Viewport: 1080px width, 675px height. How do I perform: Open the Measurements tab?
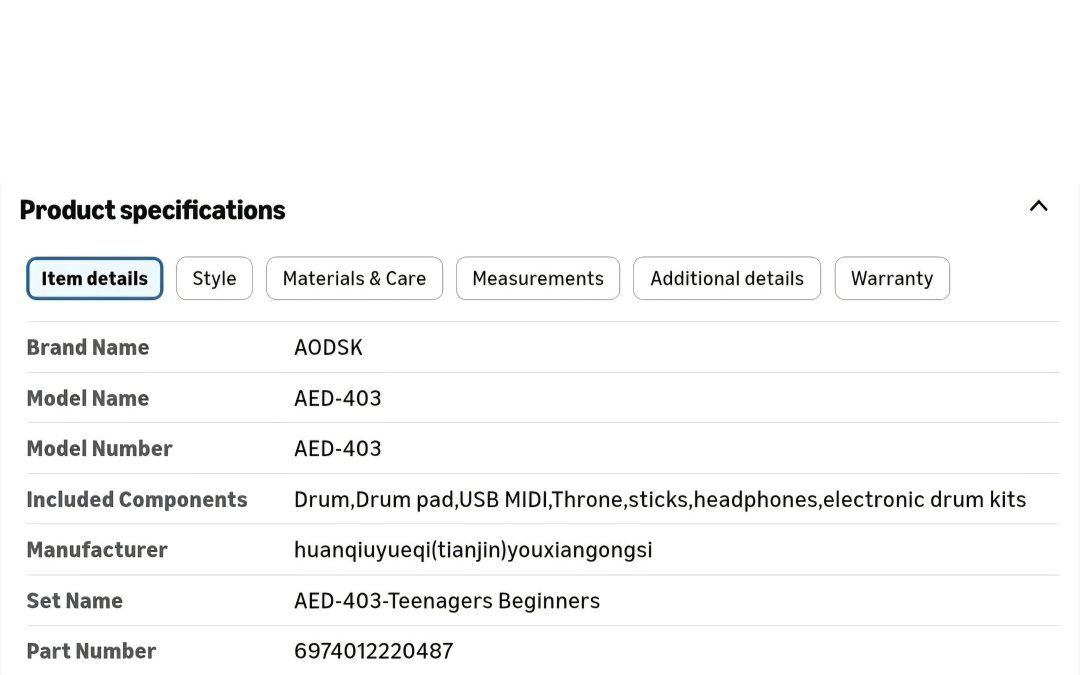[x=537, y=279]
